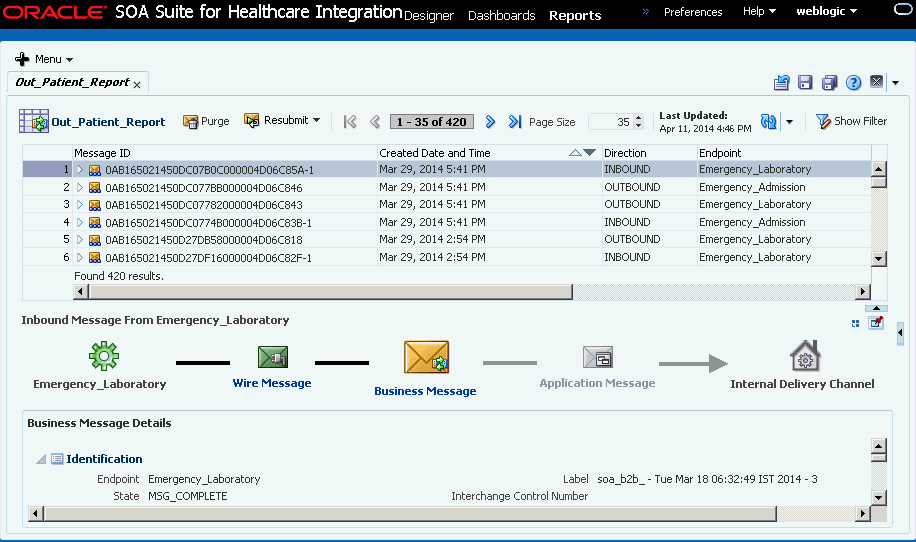The image size is (916, 542).
Task: Expand row 3 message ending D06C843
Action: [x=80, y=204]
